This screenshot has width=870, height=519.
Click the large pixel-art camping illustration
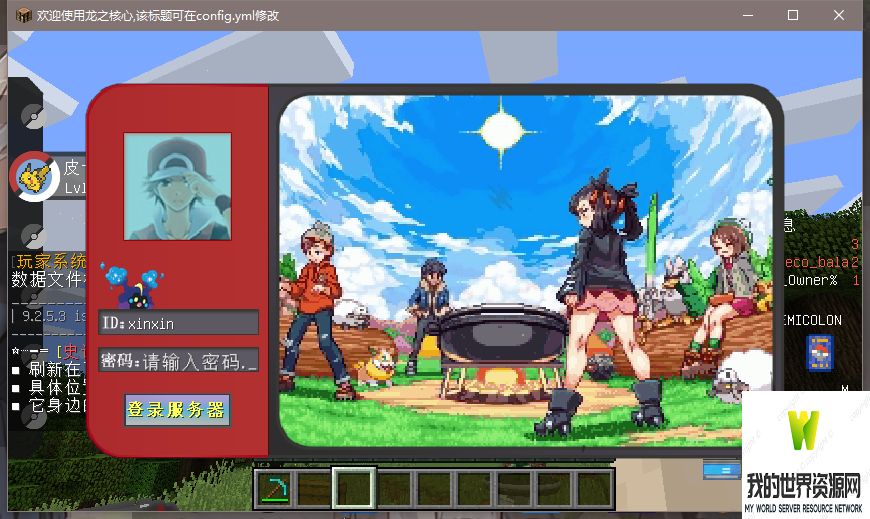(525, 271)
